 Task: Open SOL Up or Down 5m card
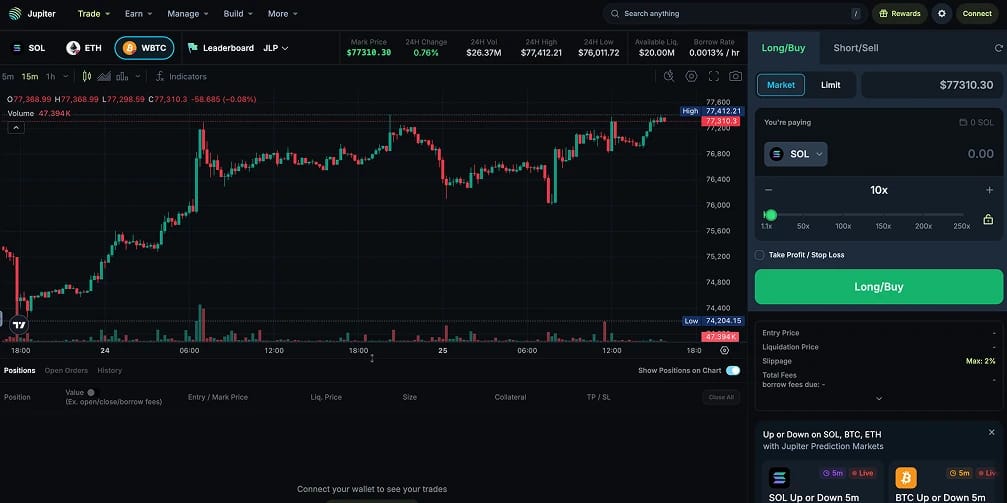pos(823,482)
